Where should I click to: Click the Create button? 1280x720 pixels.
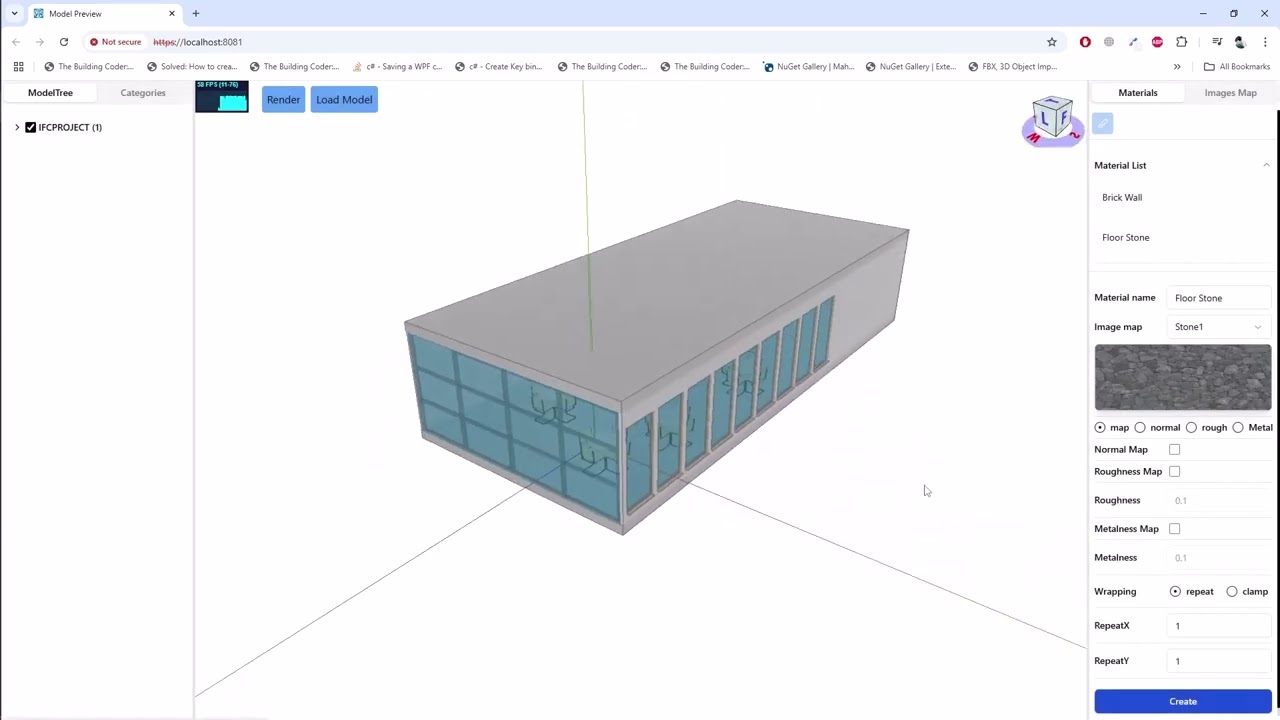point(1183,701)
